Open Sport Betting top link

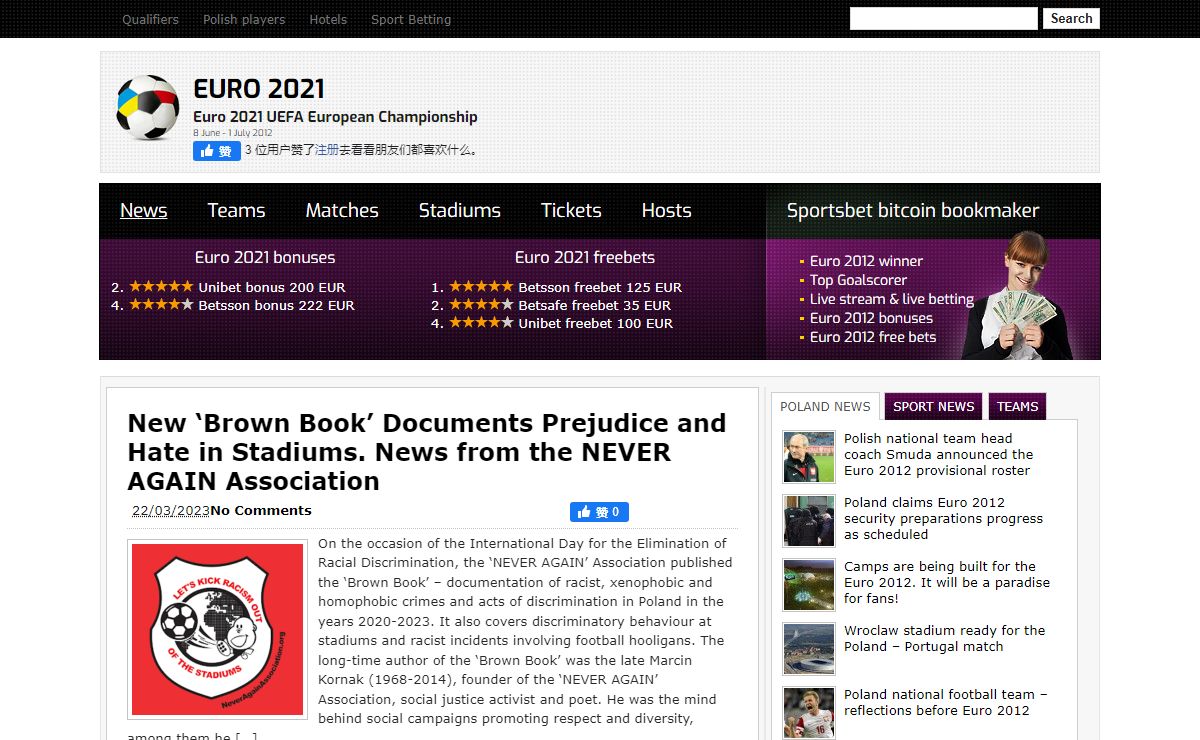coord(411,19)
